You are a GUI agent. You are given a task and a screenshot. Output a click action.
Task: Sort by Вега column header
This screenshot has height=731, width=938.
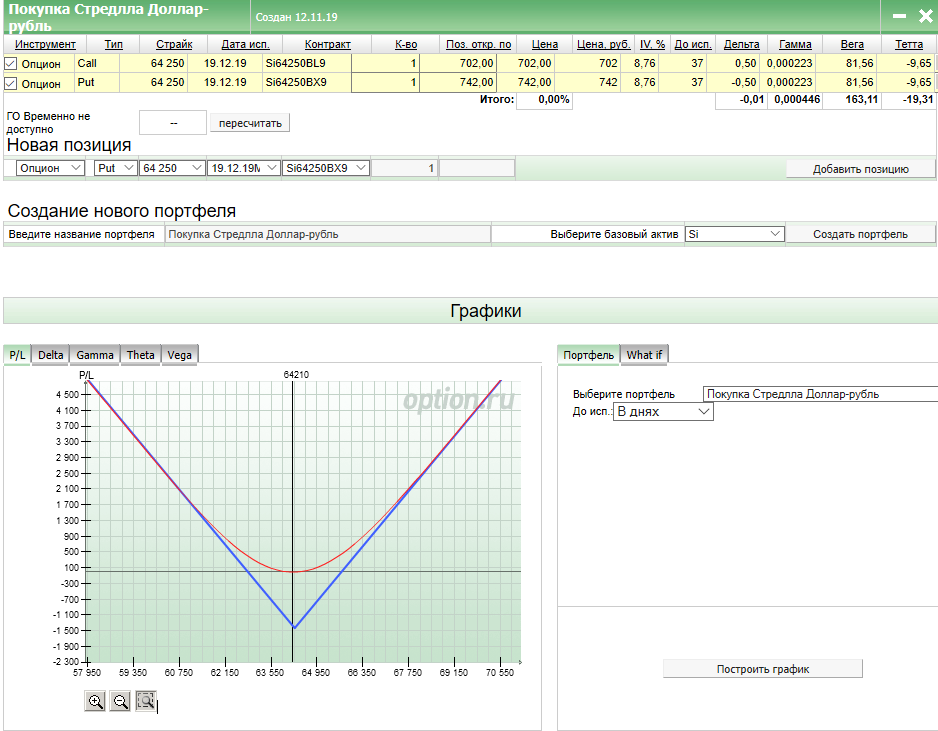click(852, 44)
